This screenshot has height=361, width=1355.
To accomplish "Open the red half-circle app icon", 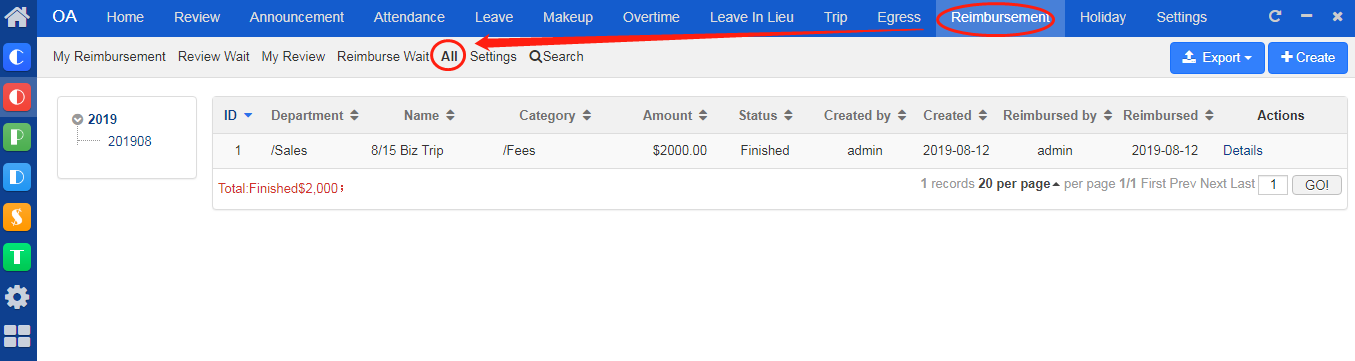I will (18, 97).
